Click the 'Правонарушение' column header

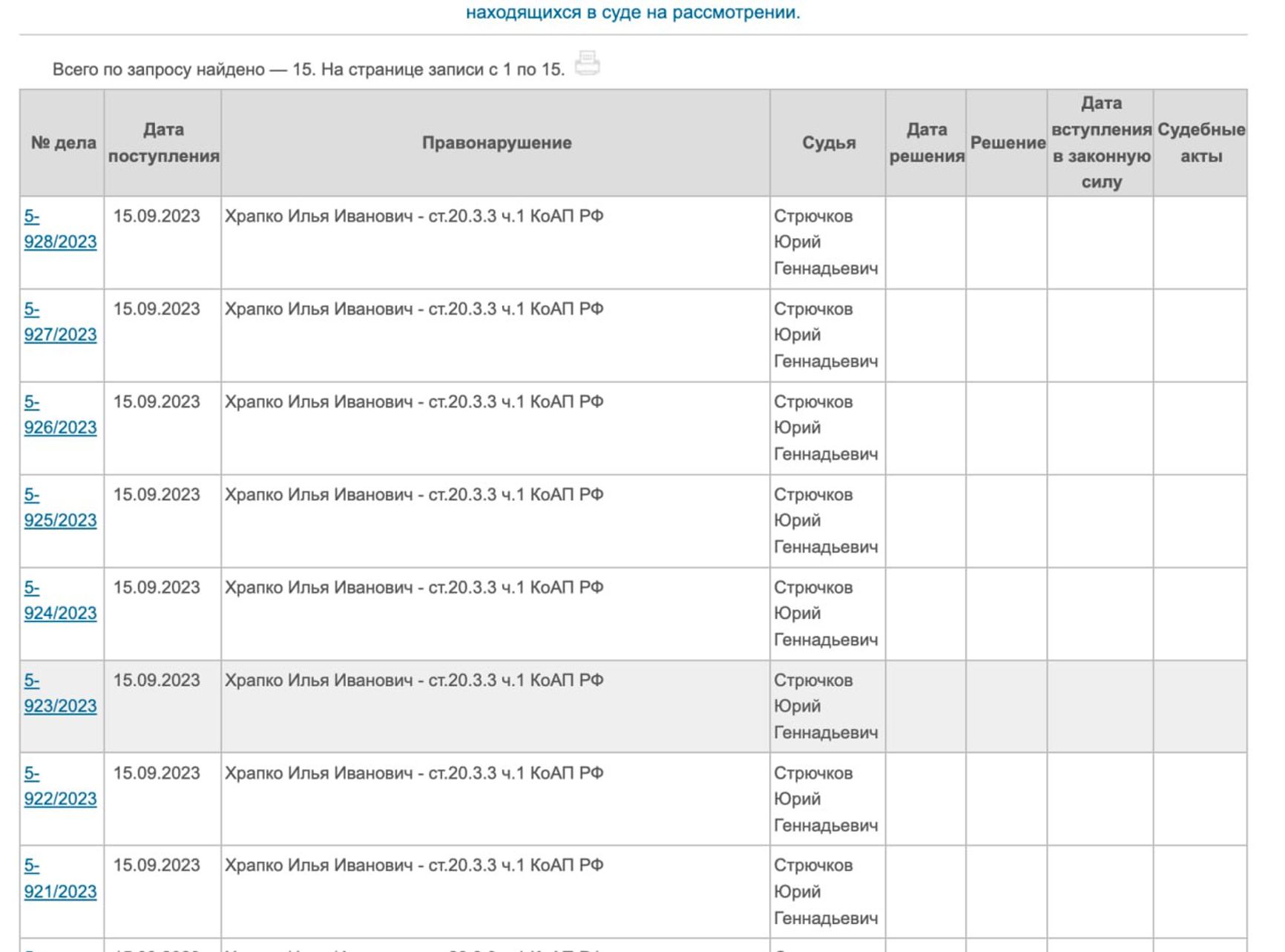point(496,142)
